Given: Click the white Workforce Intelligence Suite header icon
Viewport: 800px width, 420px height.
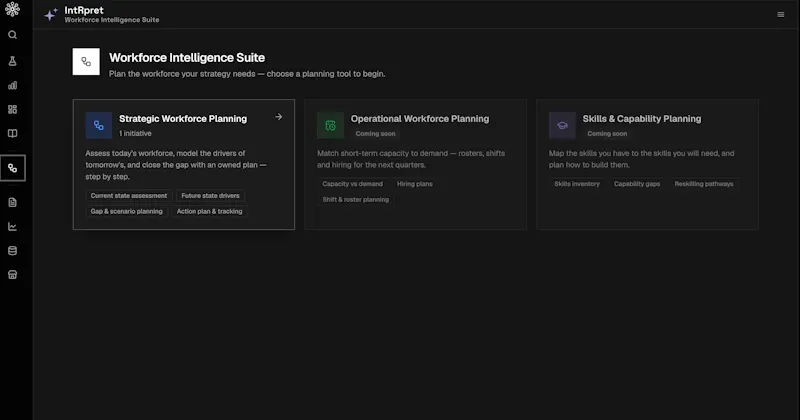Looking at the screenshot, I should [x=86, y=62].
